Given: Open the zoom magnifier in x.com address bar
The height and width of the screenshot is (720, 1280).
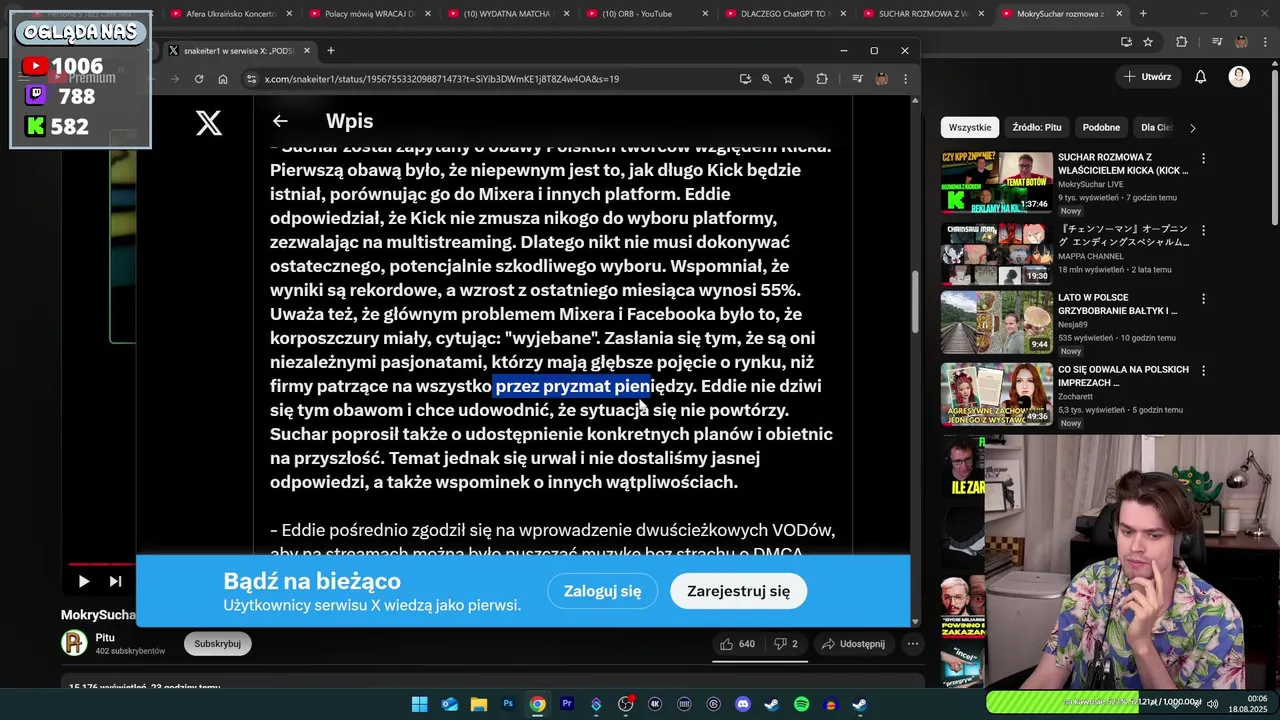Looking at the screenshot, I should 767,79.
